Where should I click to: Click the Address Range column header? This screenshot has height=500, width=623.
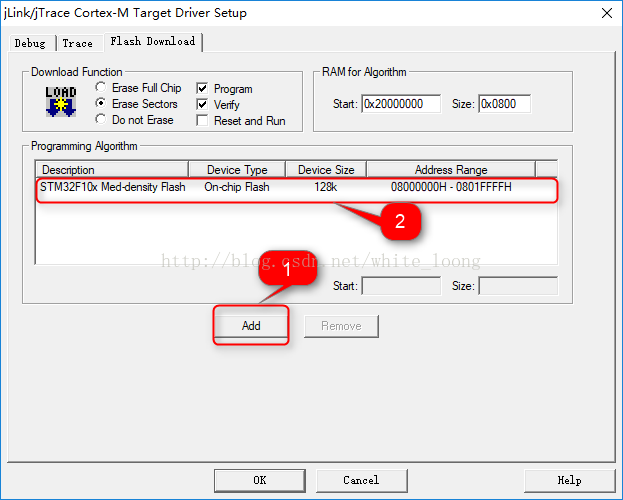click(451, 170)
